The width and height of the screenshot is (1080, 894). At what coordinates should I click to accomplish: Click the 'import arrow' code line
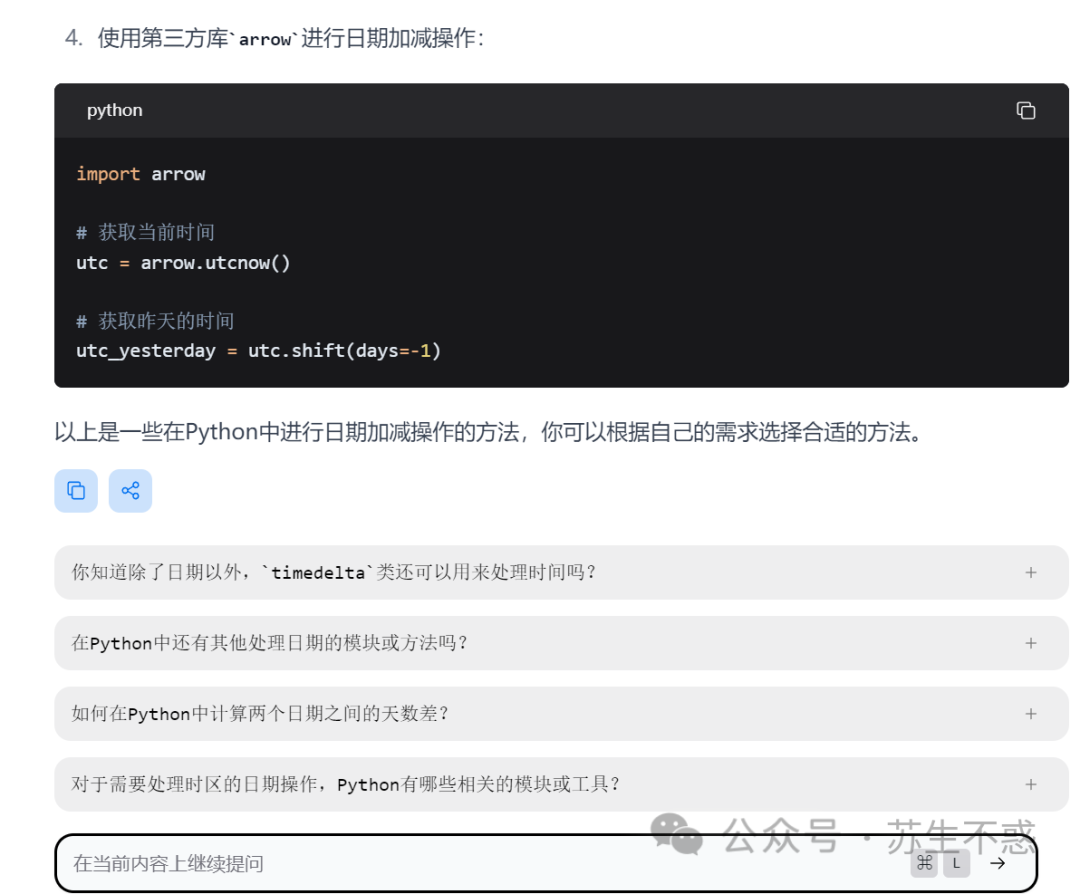141,174
